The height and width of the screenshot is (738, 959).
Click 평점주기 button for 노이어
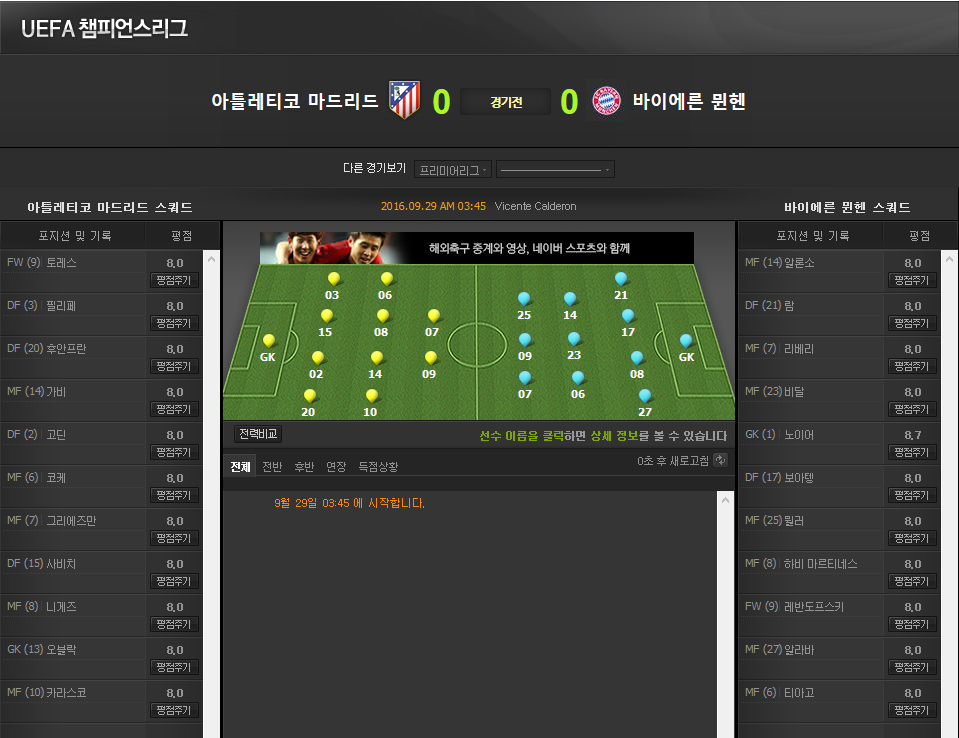[912, 452]
